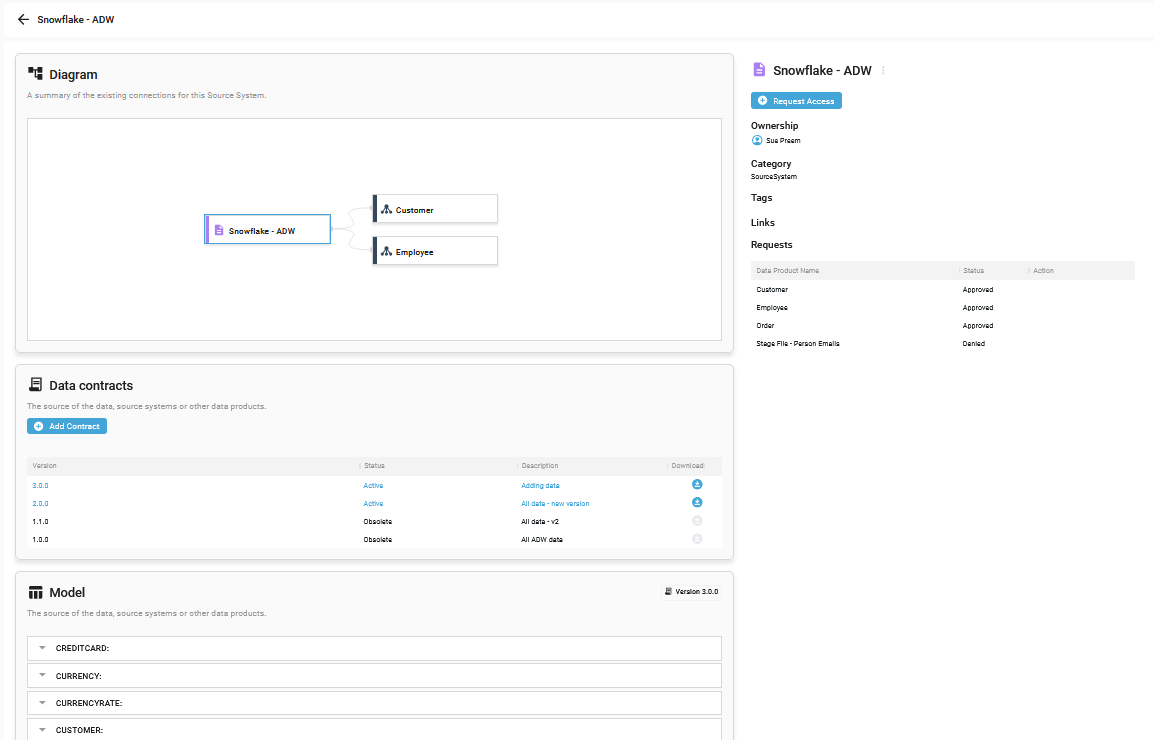Viewport: 1154px width, 740px height.
Task: Click Active status of version 2.0.0
Action: tap(373, 504)
